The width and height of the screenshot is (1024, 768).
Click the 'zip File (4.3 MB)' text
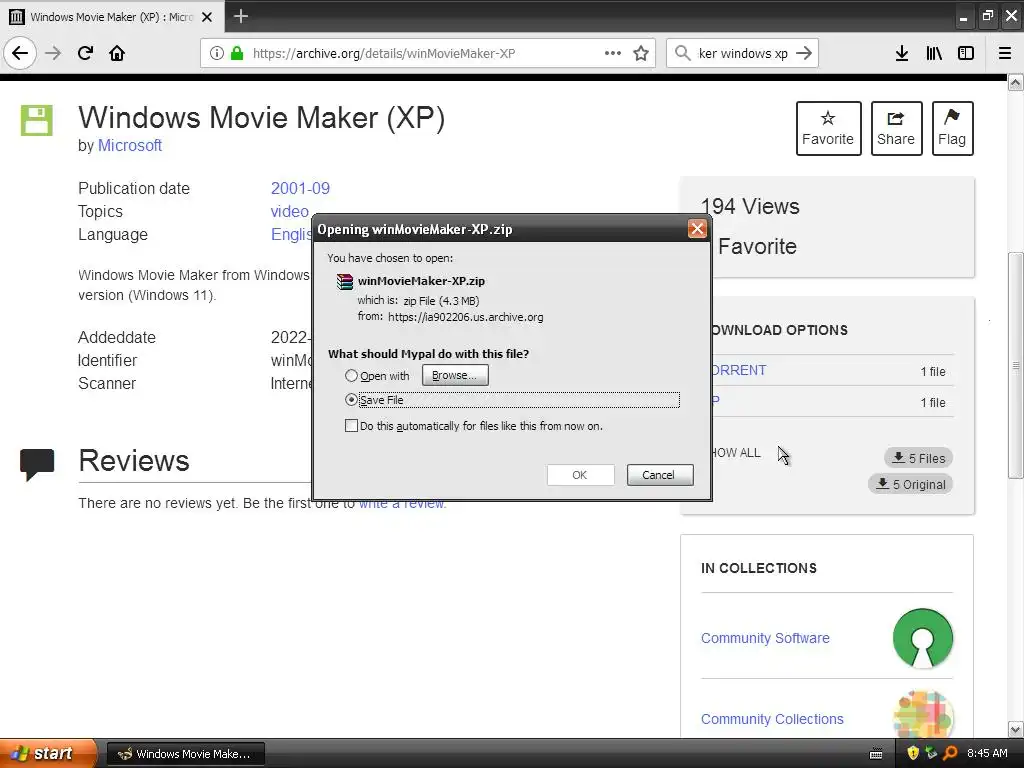point(441,301)
